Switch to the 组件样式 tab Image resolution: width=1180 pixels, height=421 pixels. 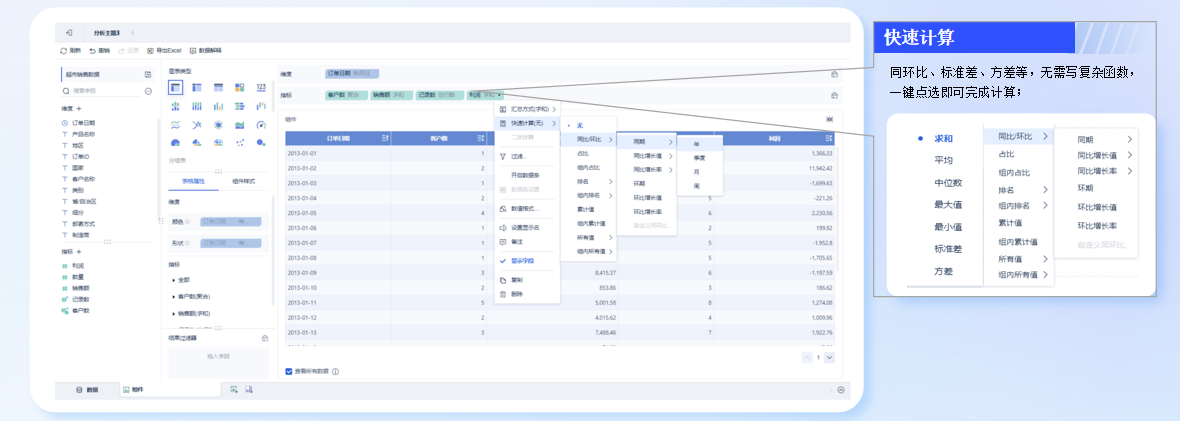tap(244, 182)
